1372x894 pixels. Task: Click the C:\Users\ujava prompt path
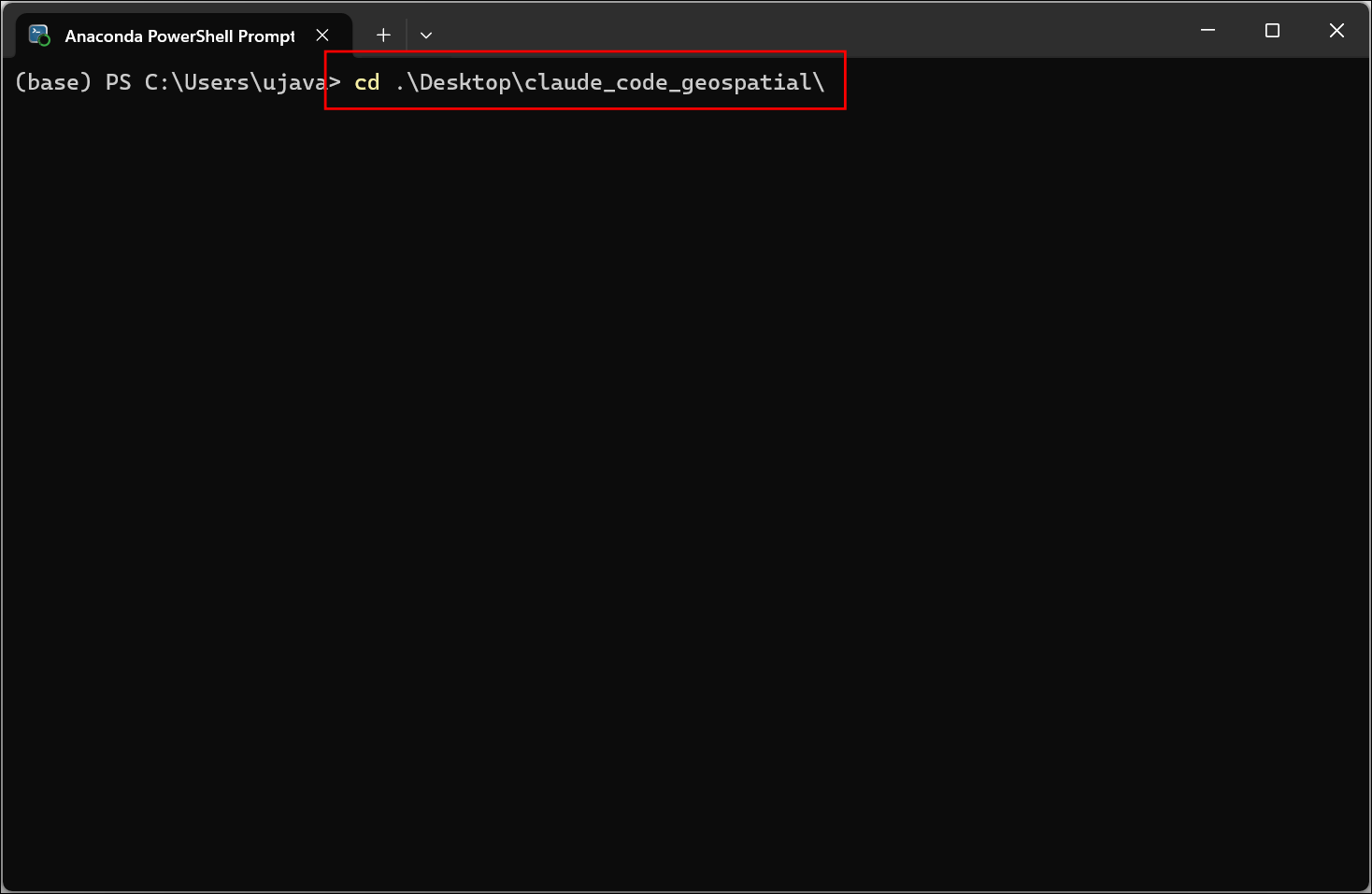(236, 82)
